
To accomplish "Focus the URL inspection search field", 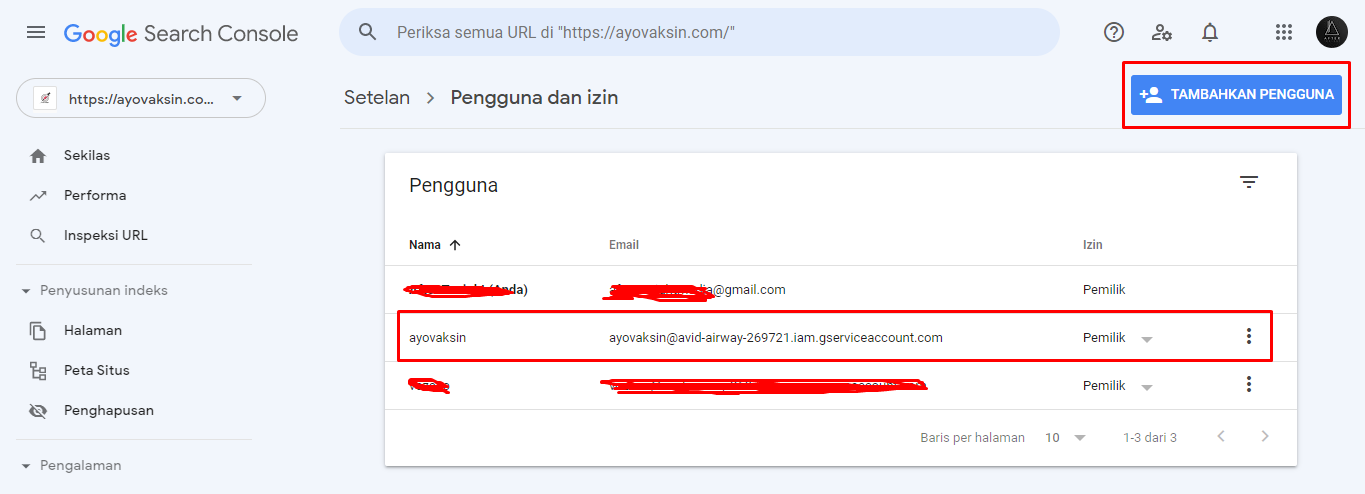I will [699, 32].
